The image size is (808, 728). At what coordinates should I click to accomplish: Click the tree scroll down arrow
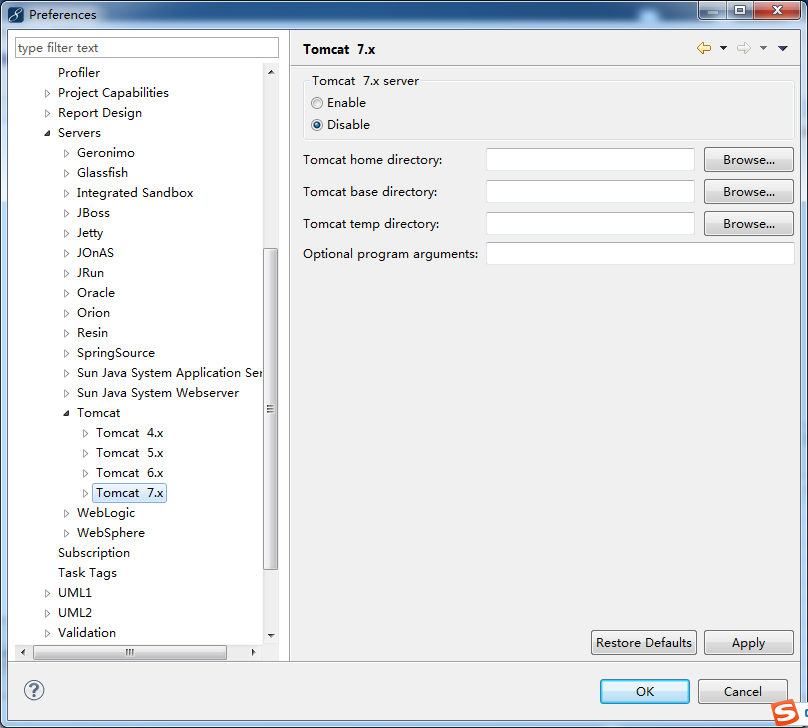pyautogui.click(x=271, y=635)
